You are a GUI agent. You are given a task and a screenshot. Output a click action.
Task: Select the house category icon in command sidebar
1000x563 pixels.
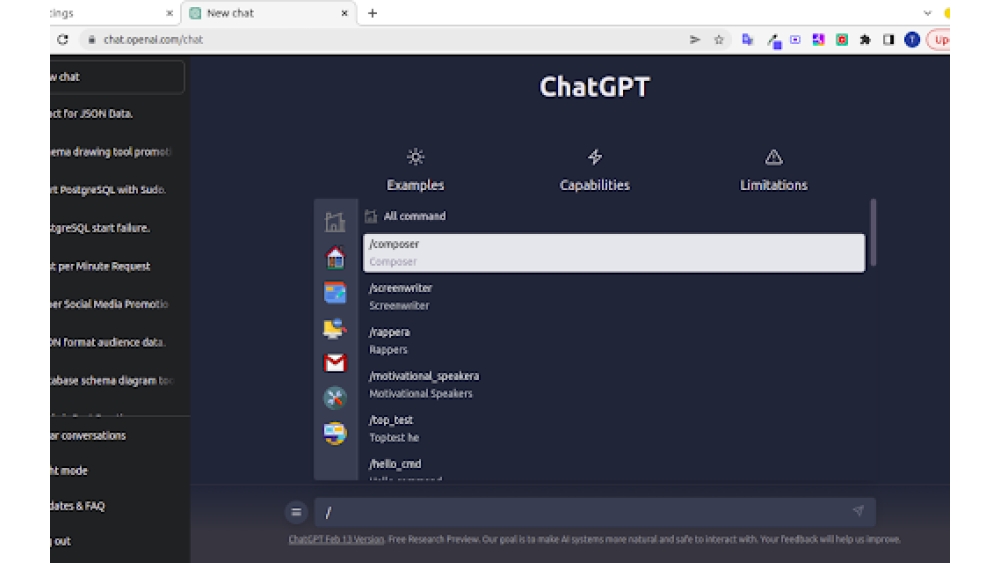coord(335,257)
